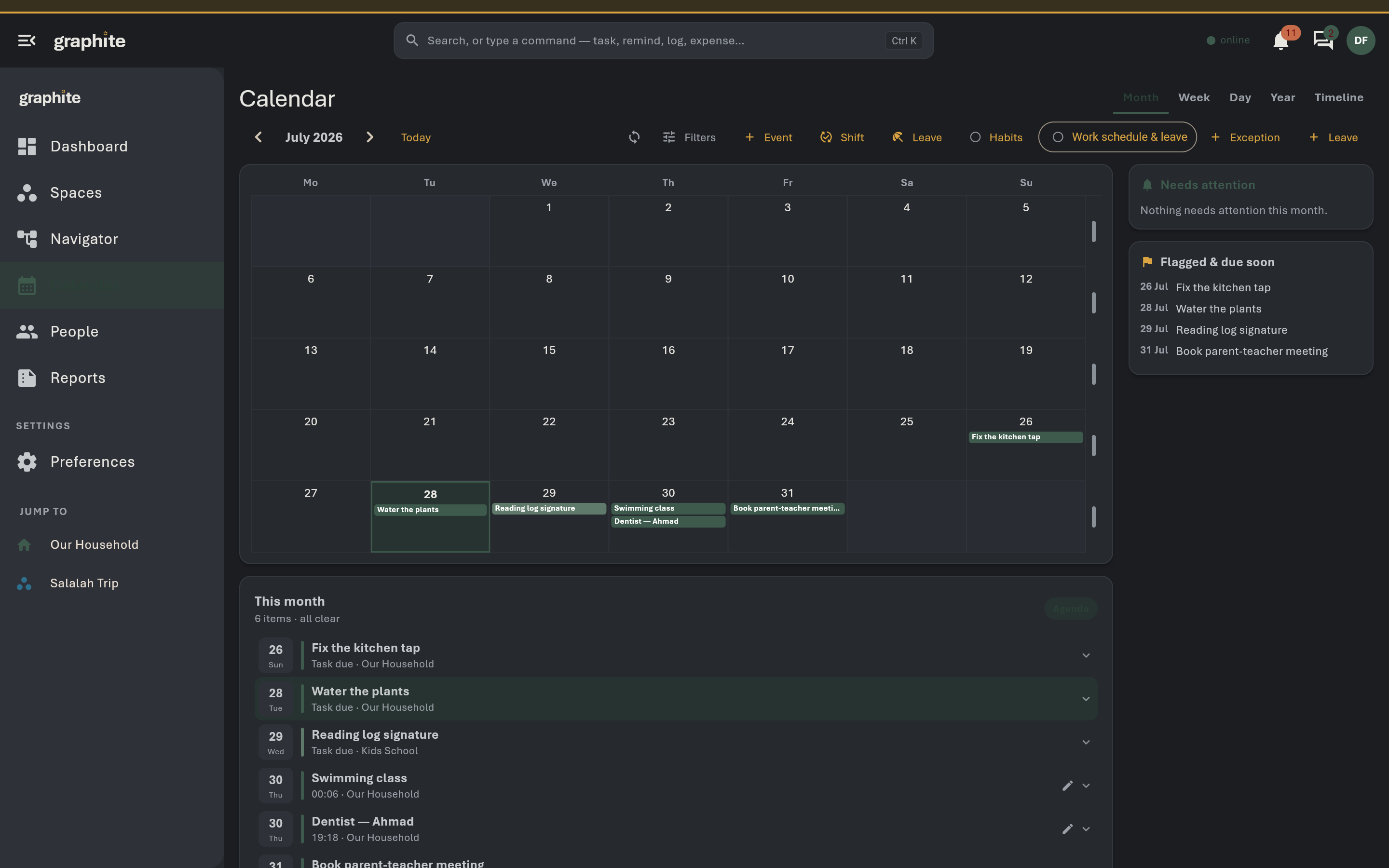Click the search magnifier icon
Image resolution: width=1389 pixels, height=868 pixels.
[x=411, y=41]
